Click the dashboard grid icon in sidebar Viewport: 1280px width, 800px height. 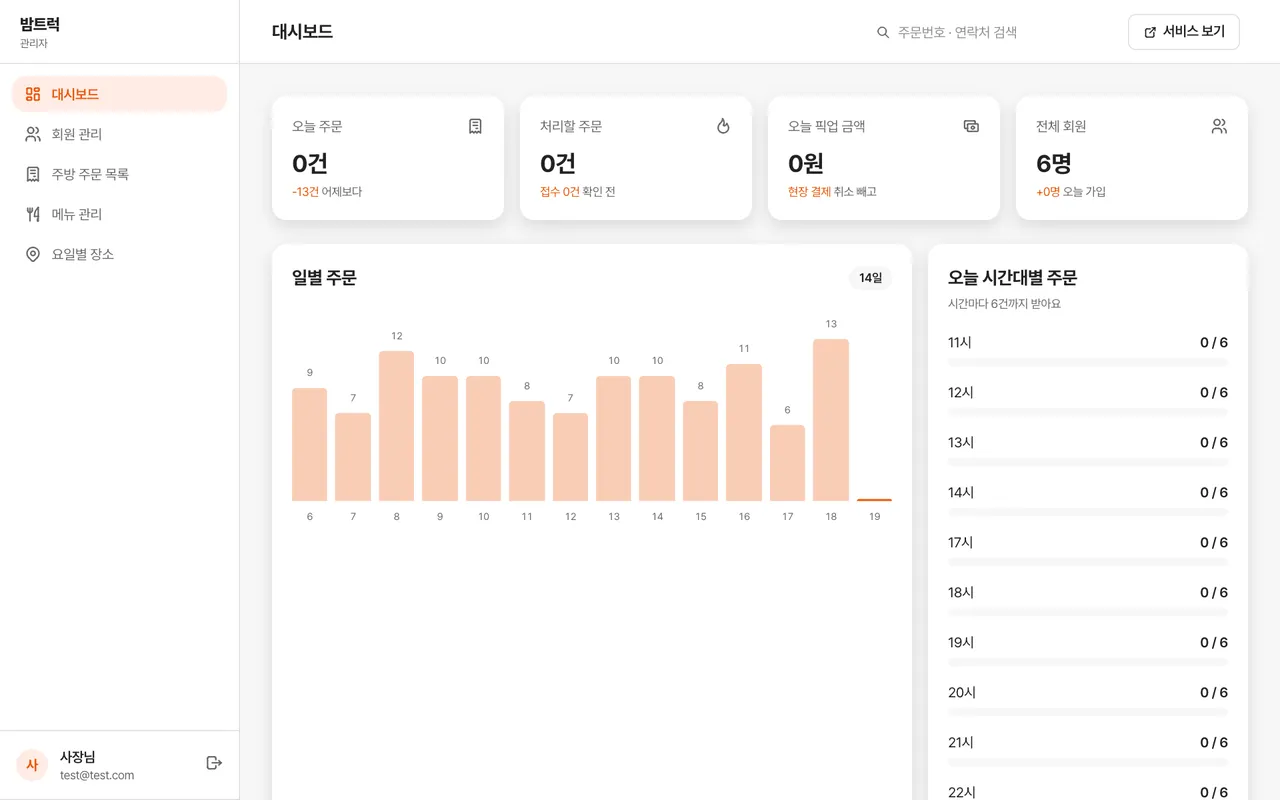point(33,94)
